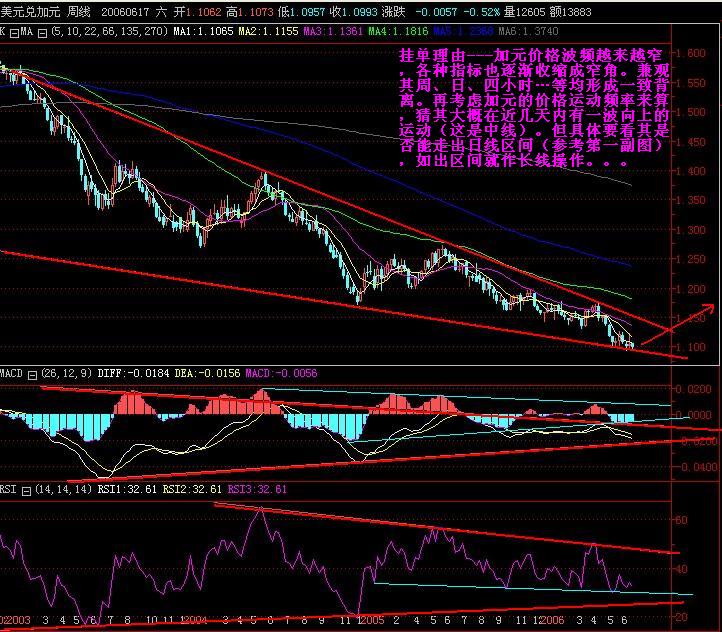Screen dimensions: 722x632
Task: Collapse the MA indicator box
Action: (42, 33)
